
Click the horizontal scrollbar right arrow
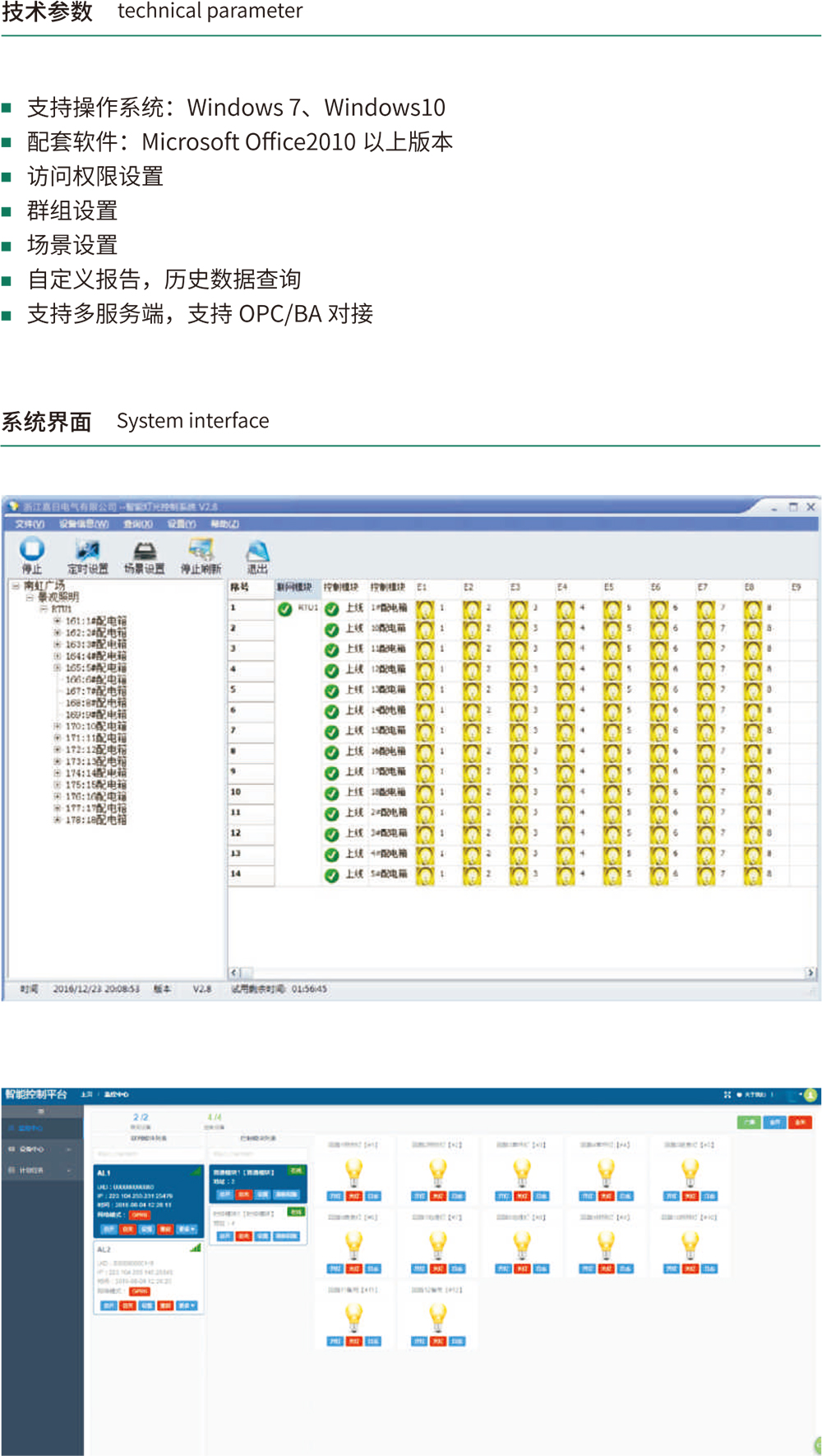pos(810,973)
